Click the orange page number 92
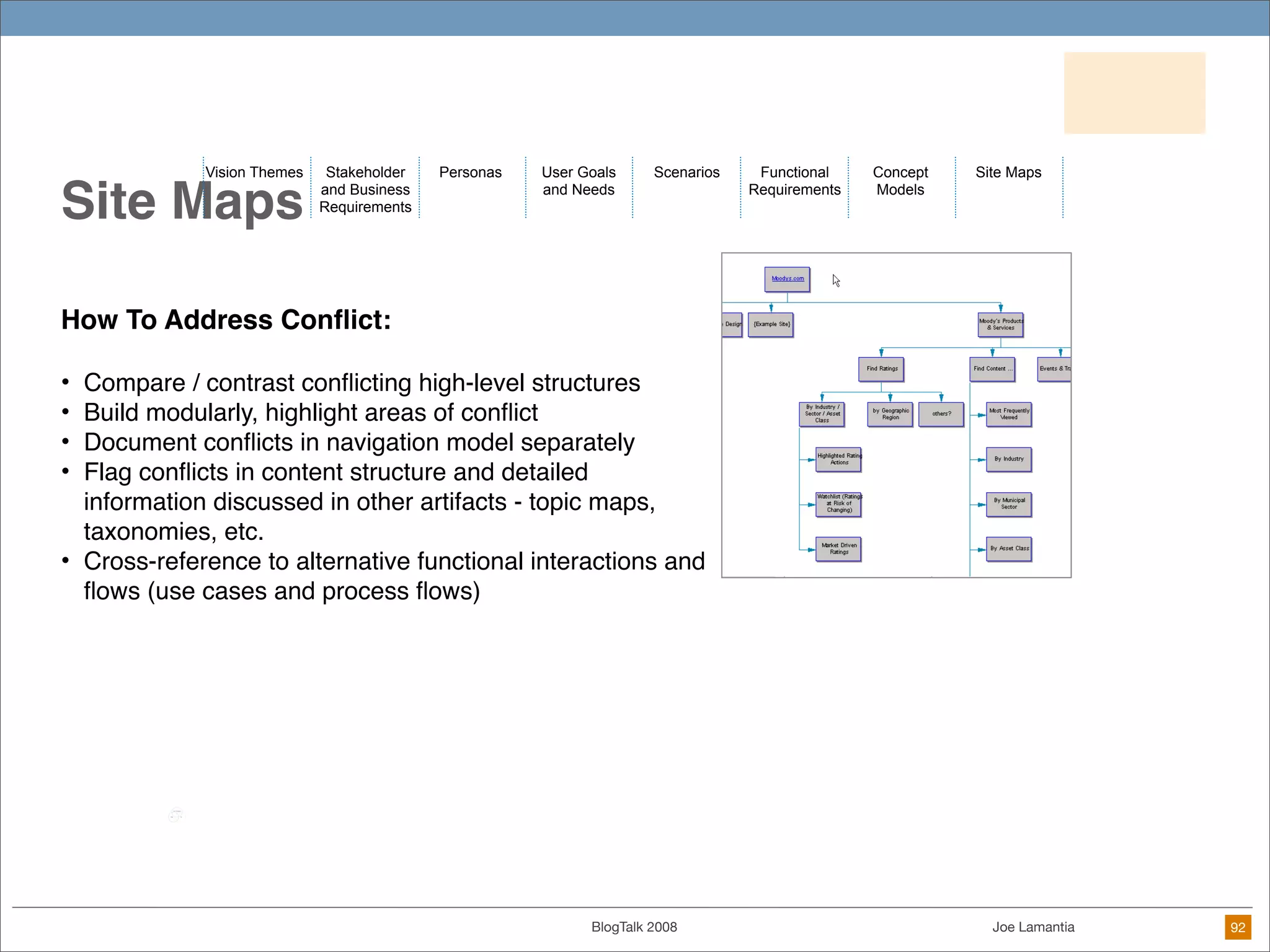1270x952 pixels. (1238, 927)
